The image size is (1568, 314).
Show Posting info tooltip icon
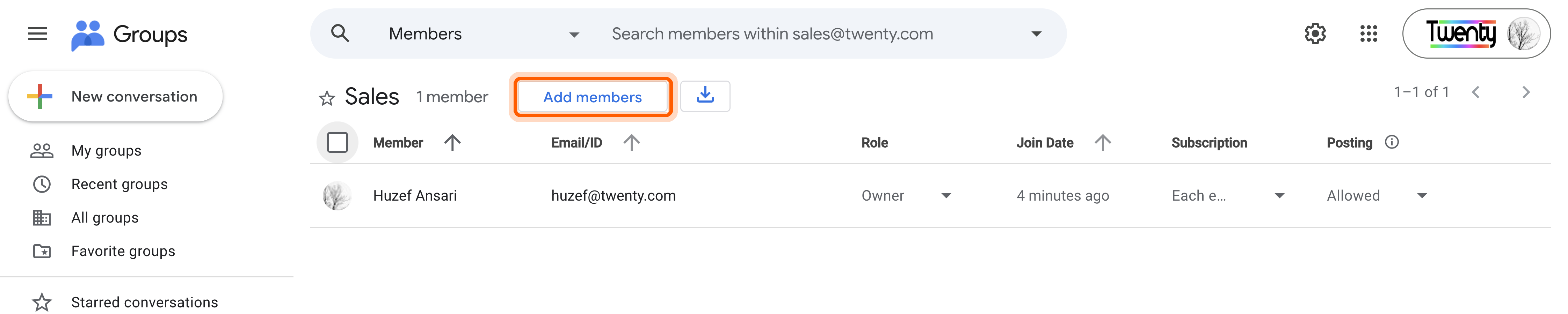pos(1392,142)
